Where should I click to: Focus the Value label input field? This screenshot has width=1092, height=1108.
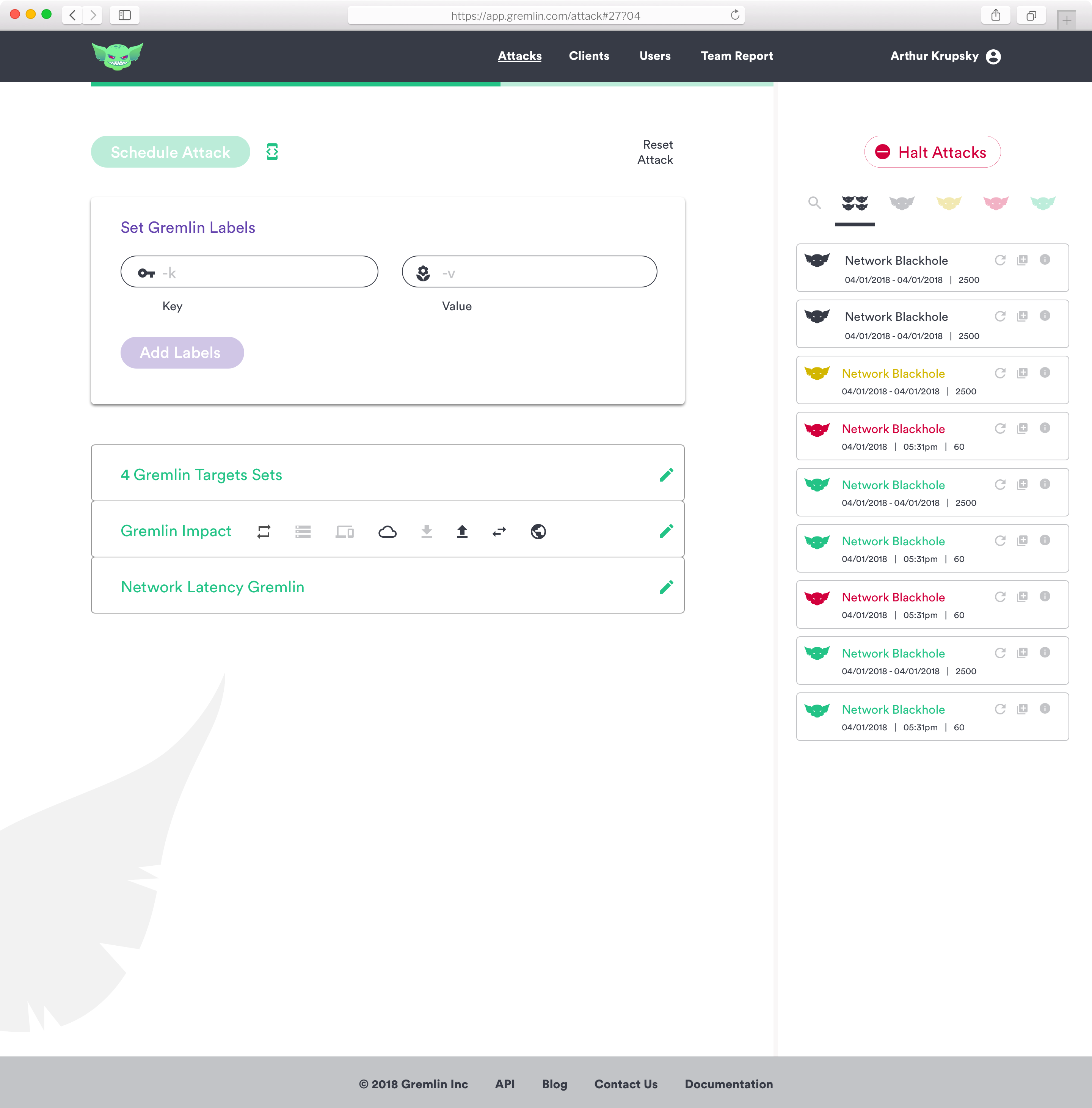click(x=529, y=272)
